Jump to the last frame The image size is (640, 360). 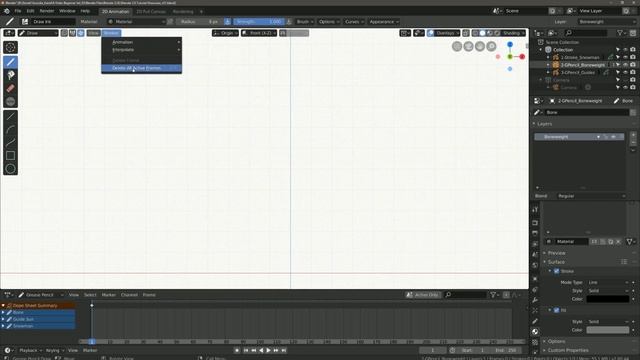(x=284, y=350)
